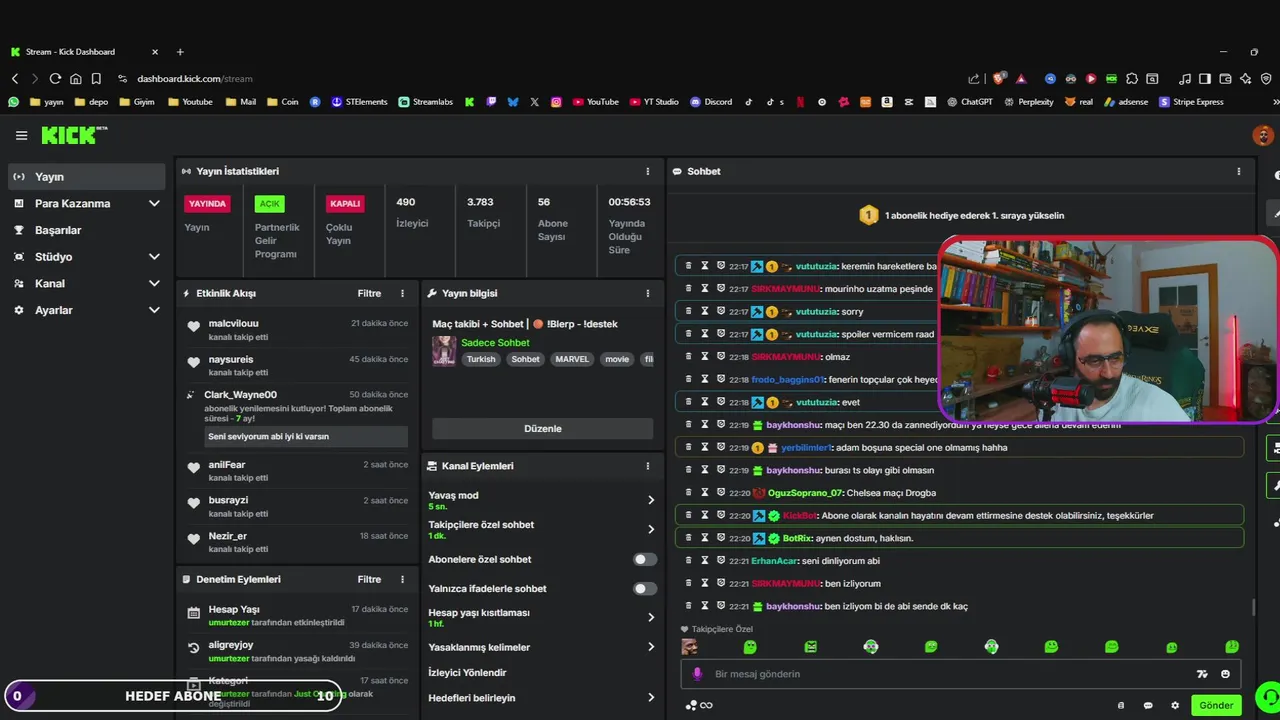The height and width of the screenshot is (720, 1280).
Task: Click the speech bubble icon beside Gönder
Action: pos(1148,706)
